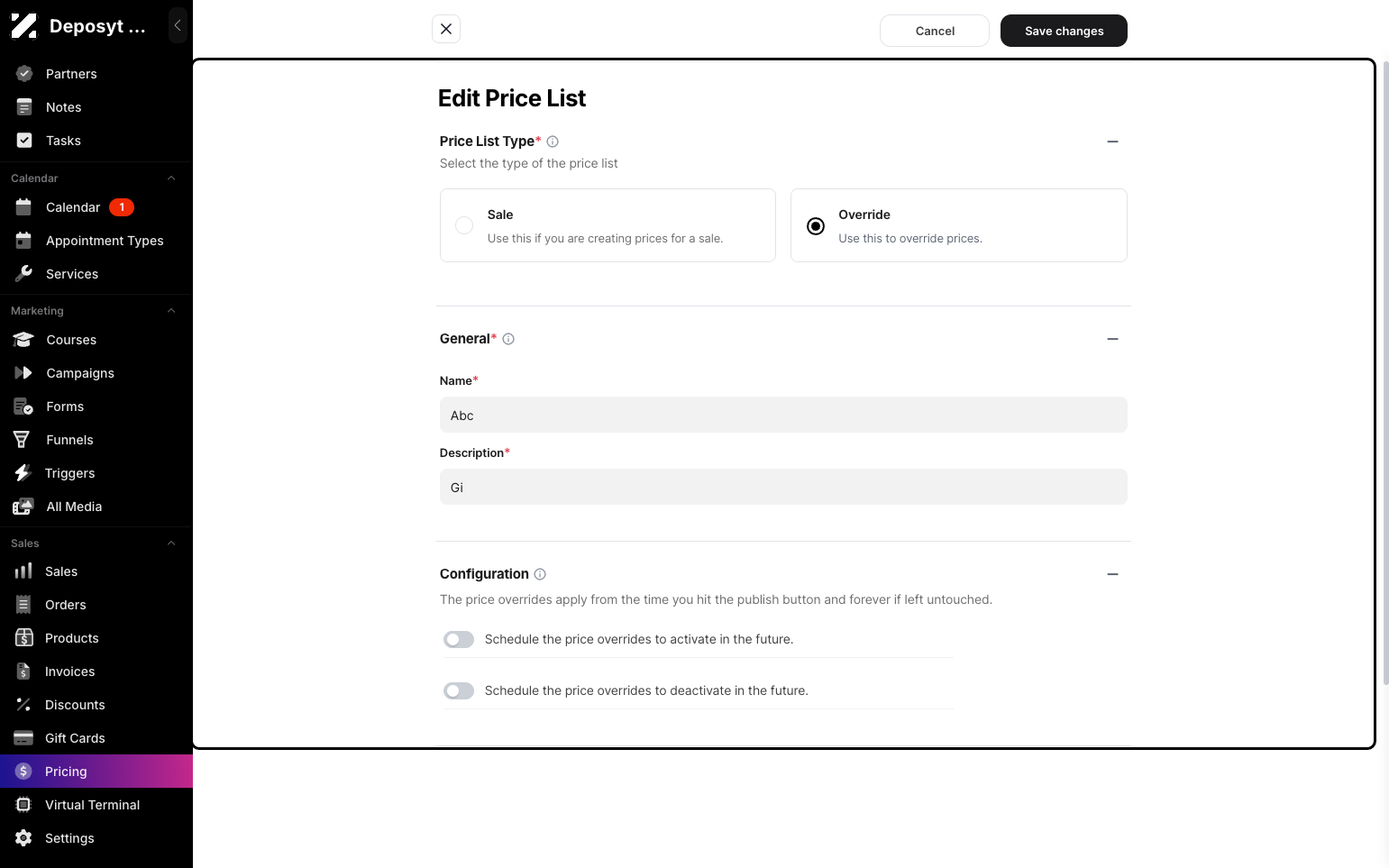1389x868 pixels.
Task: Collapse the General section
Action: 1112,339
